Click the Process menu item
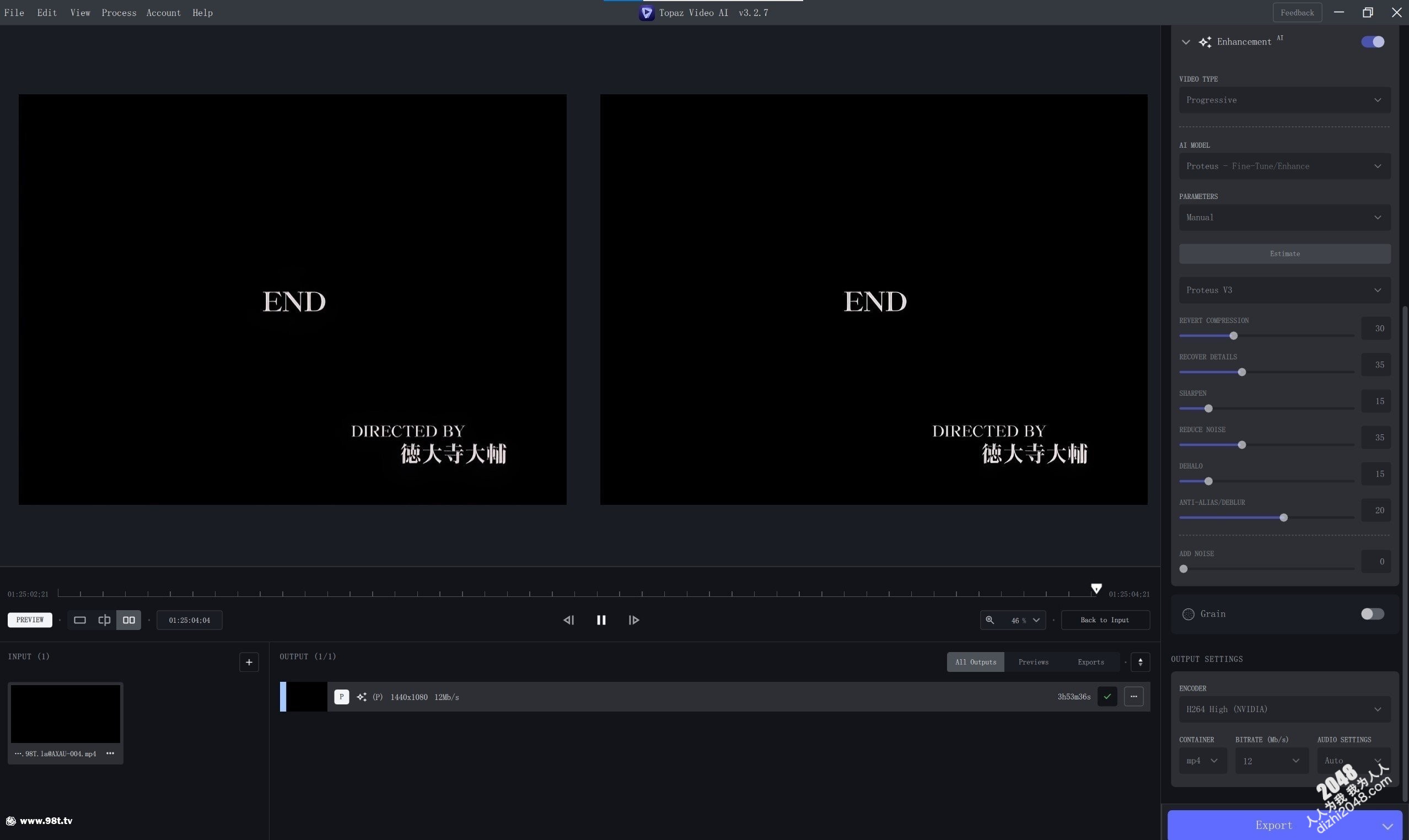Viewport: 1409px width, 840px height. pyautogui.click(x=117, y=12)
